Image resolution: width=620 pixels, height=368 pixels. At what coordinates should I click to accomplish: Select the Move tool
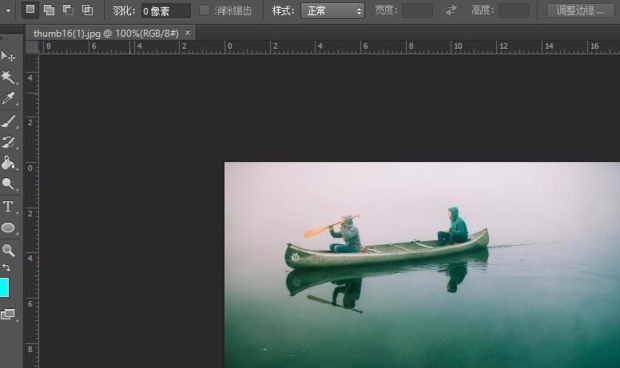(8, 57)
